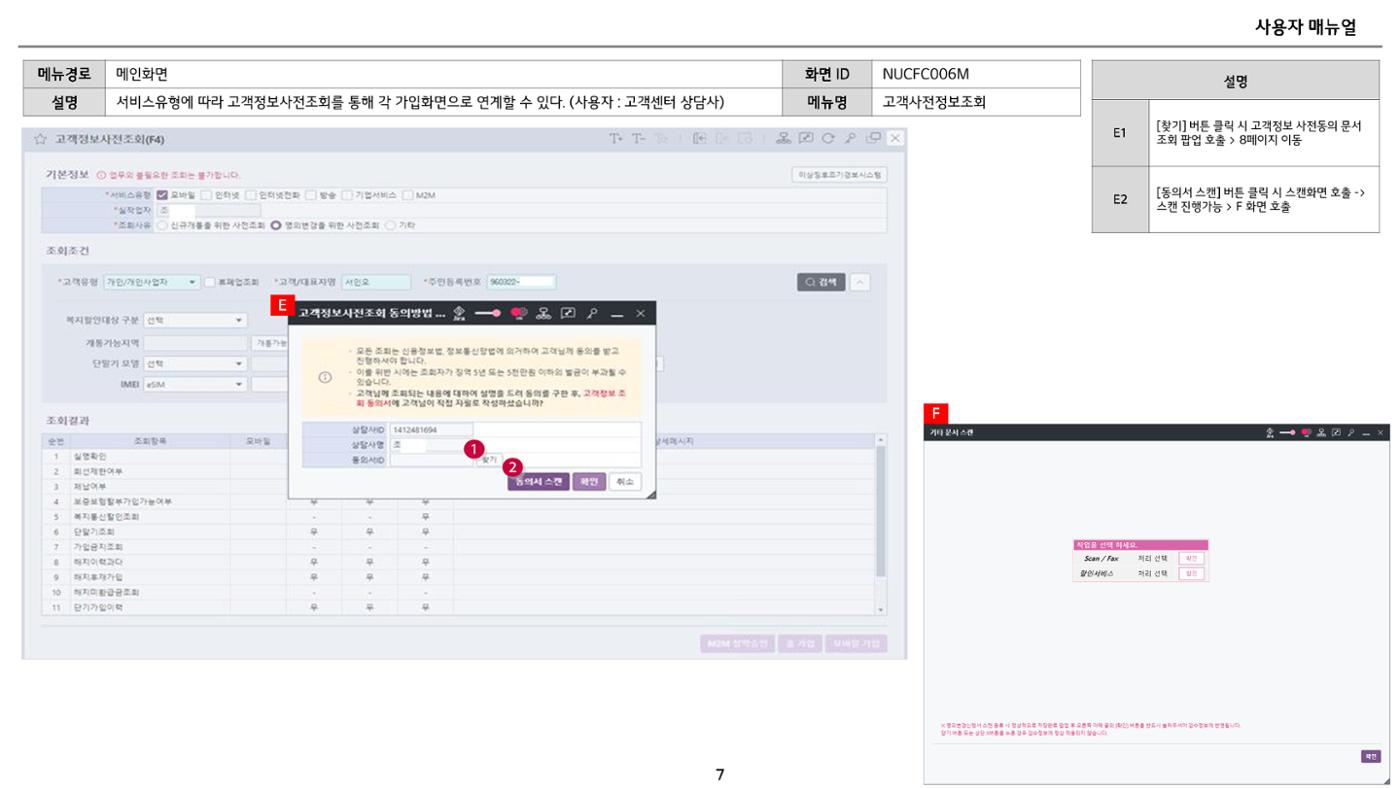Screen dimensions: 1400x788
Task: Click the 찾기 button next to 동의서ID
Action: point(489,460)
